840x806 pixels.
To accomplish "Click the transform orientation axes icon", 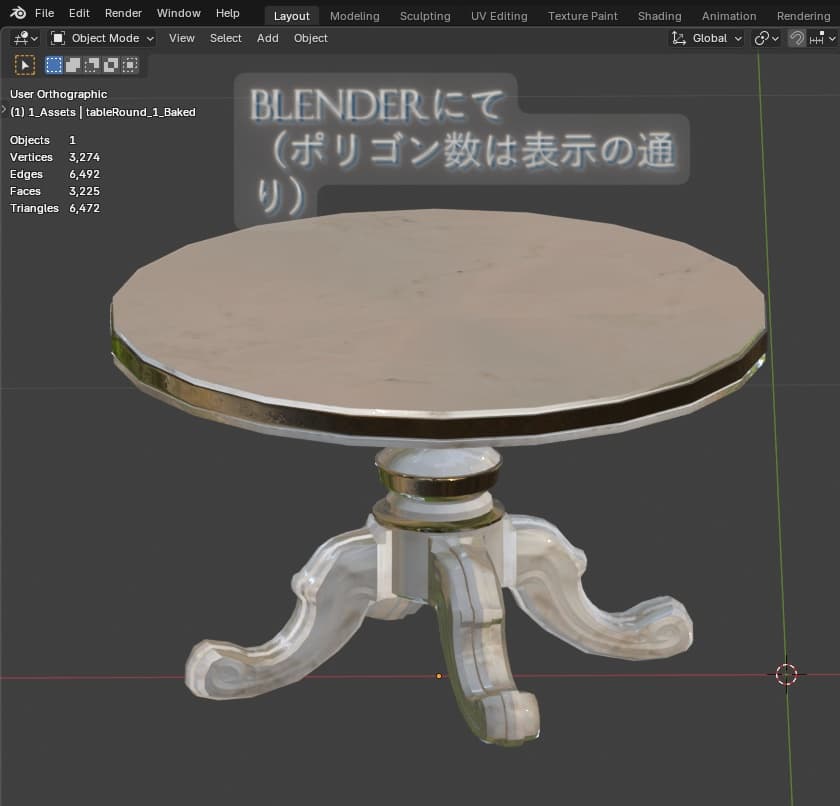I will tap(681, 38).
